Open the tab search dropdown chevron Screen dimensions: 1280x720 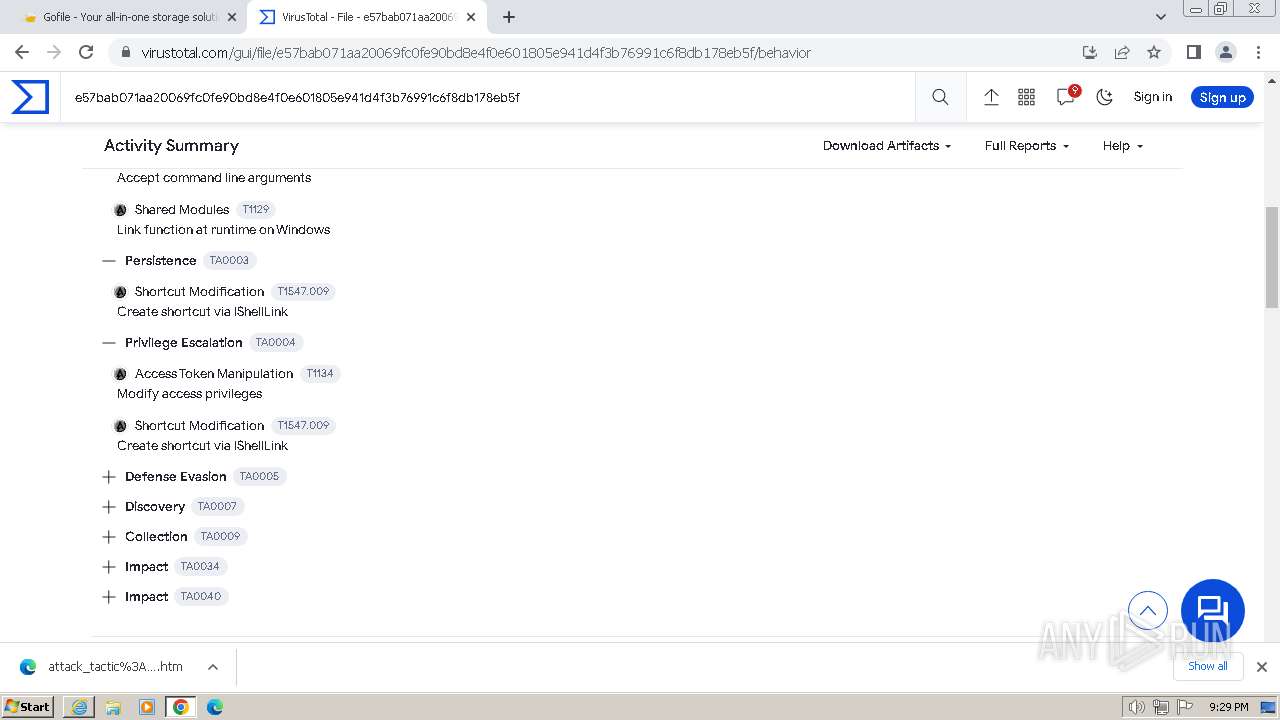(x=1160, y=17)
